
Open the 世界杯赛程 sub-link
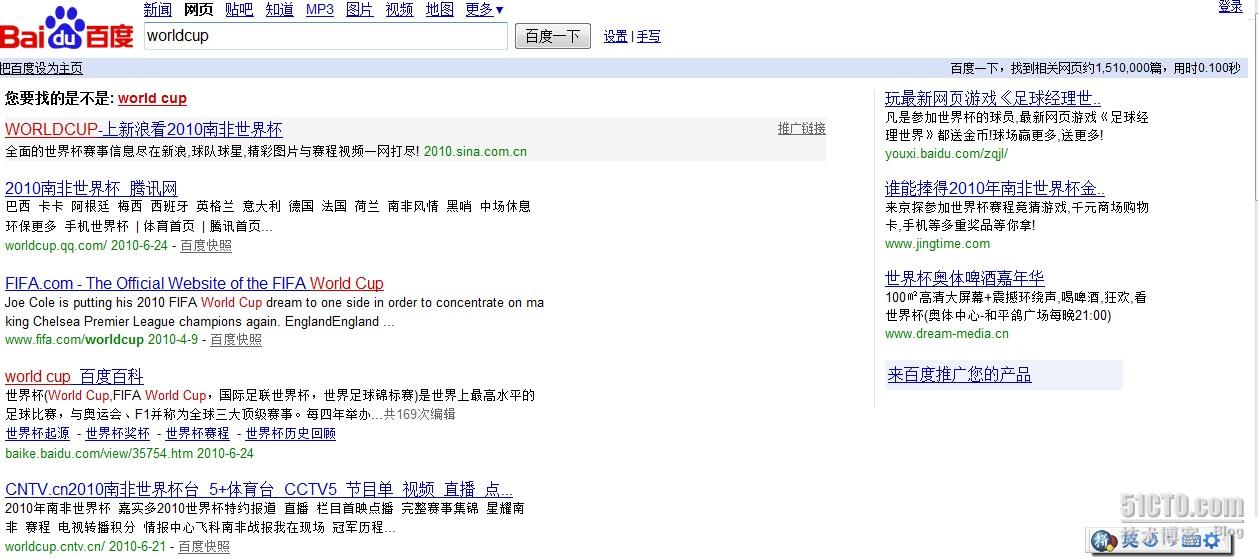click(198, 433)
